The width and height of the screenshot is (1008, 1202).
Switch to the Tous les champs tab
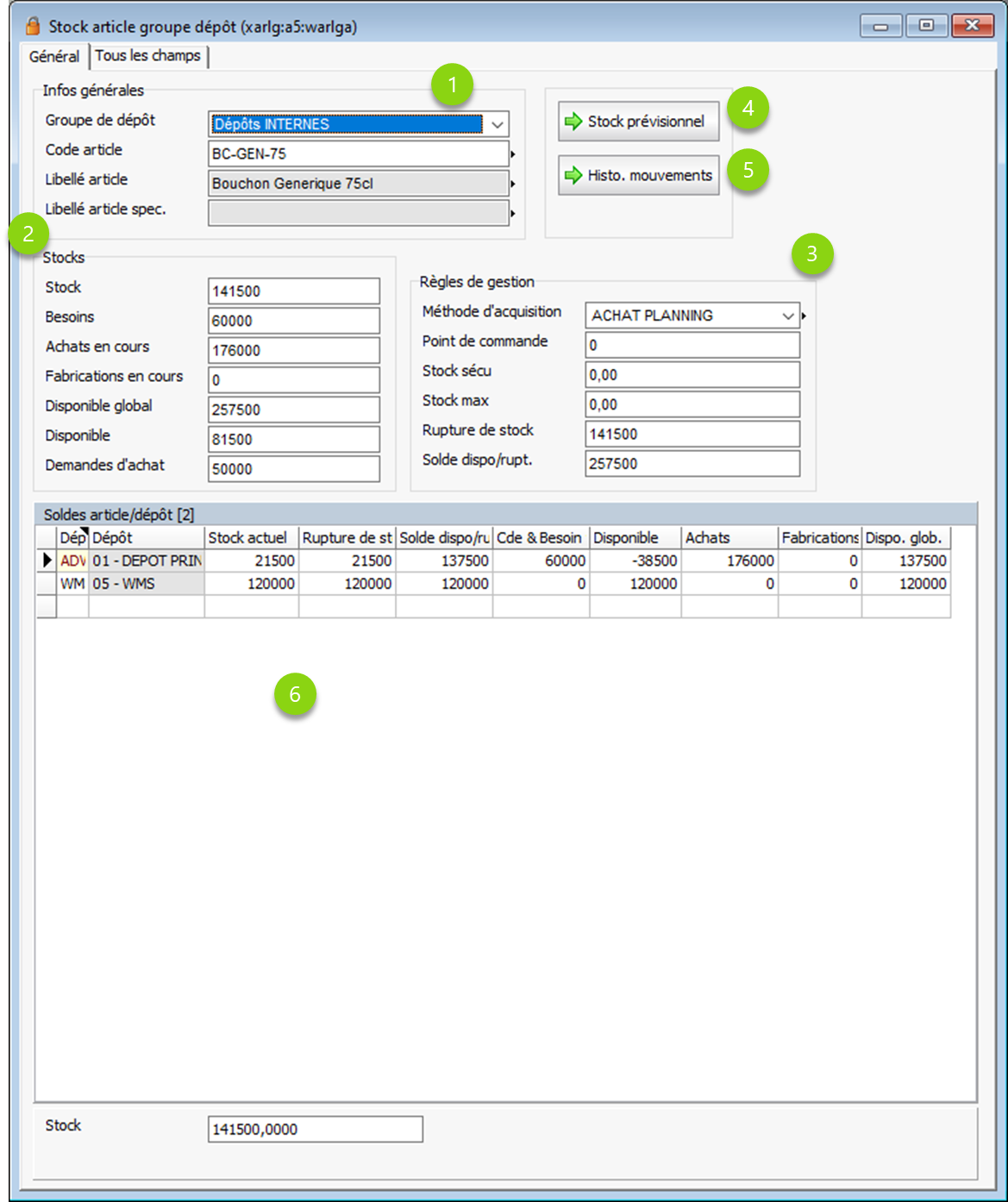coord(147,56)
